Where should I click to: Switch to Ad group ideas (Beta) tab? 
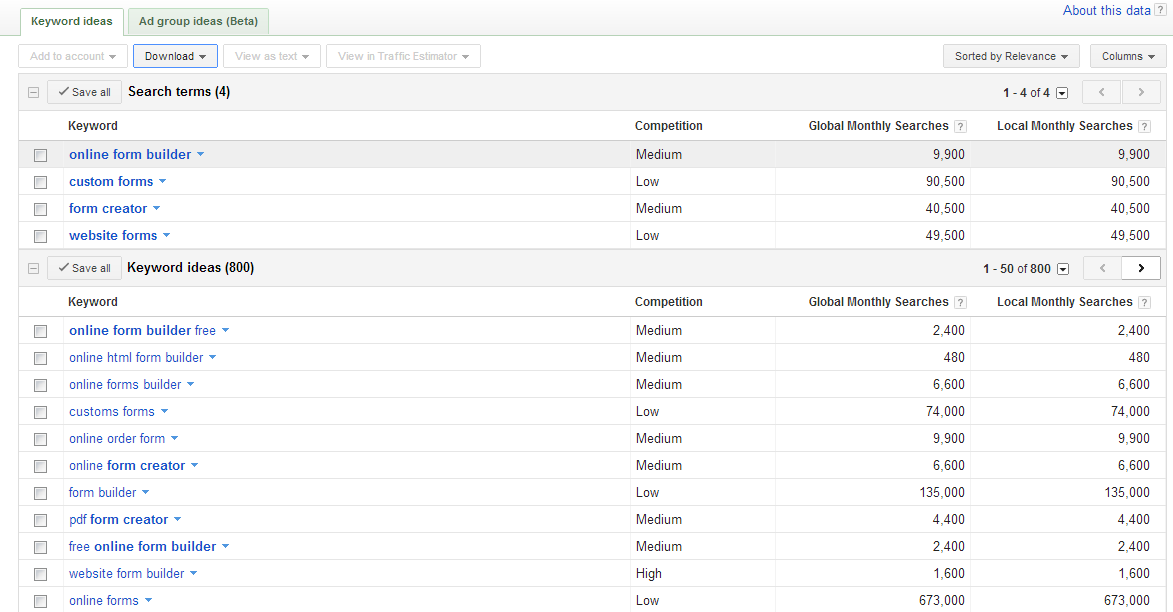[x=198, y=21]
